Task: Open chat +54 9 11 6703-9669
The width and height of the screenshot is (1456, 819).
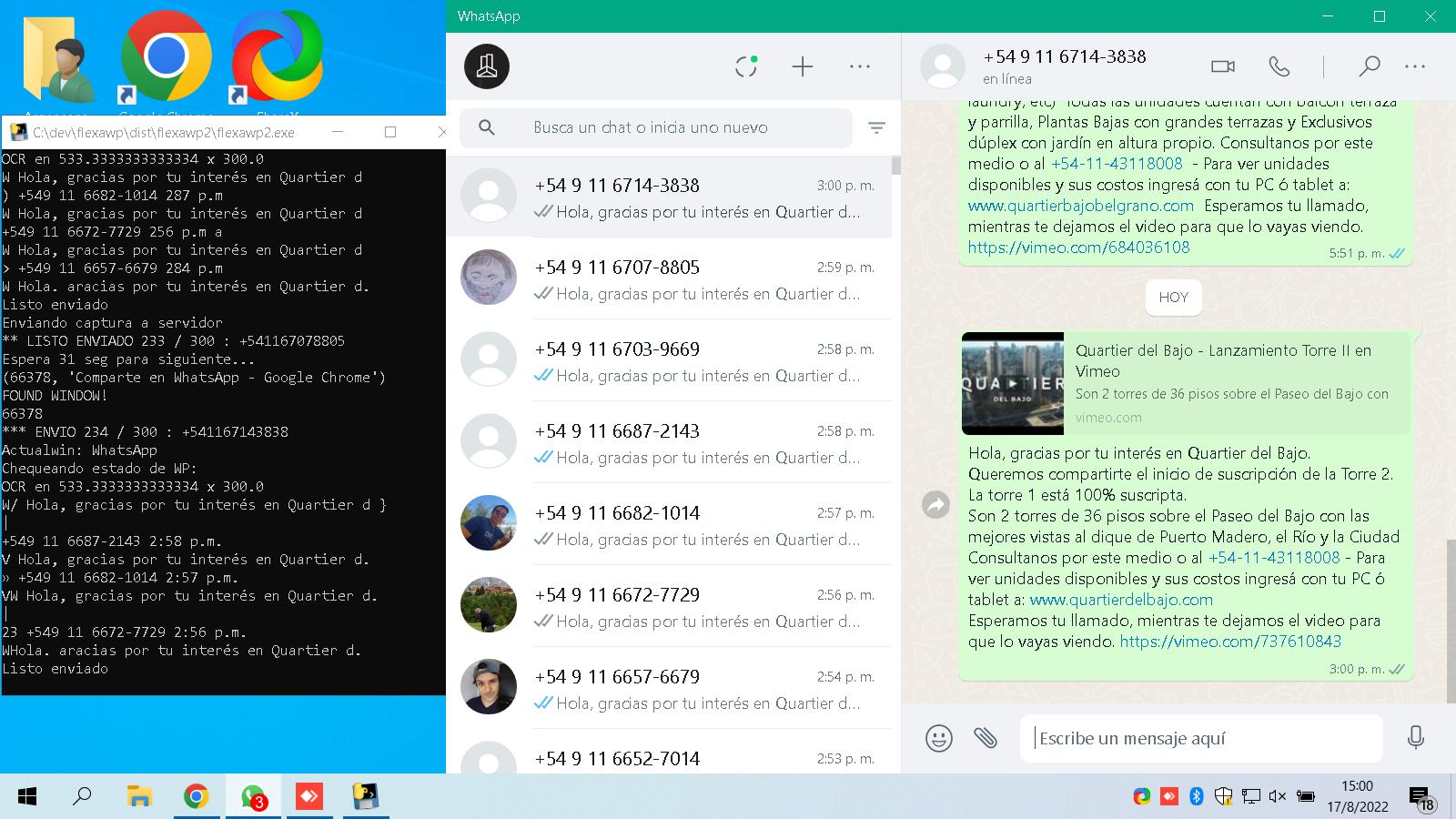Action: click(669, 360)
